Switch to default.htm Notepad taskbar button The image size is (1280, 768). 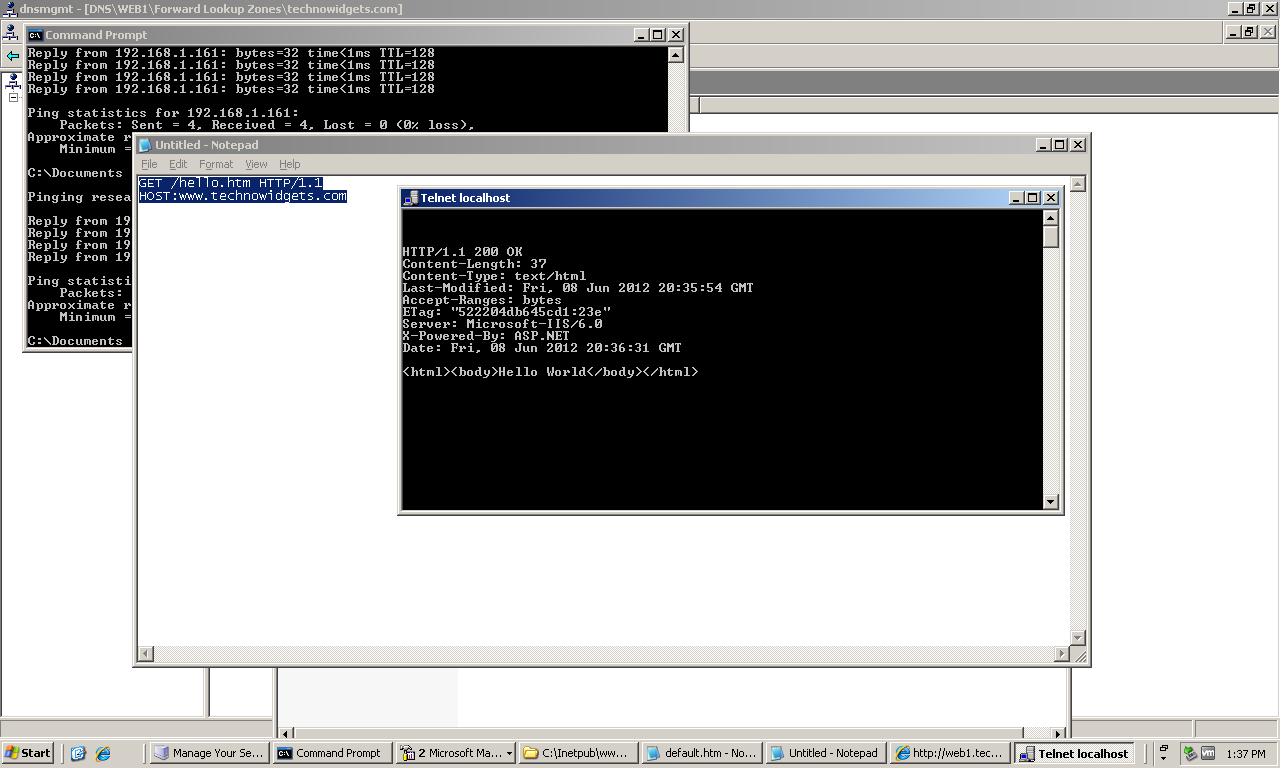701,753
